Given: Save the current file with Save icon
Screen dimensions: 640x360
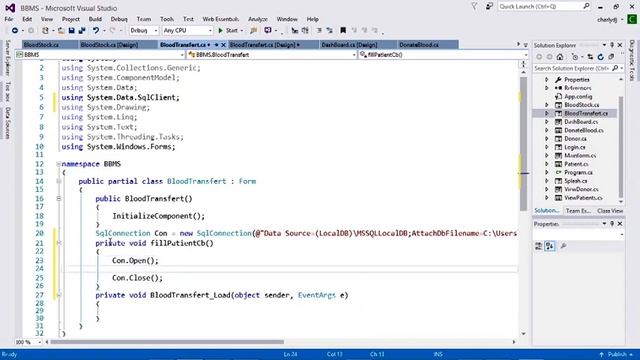Looking at the screenshot, I should point(71,31).
